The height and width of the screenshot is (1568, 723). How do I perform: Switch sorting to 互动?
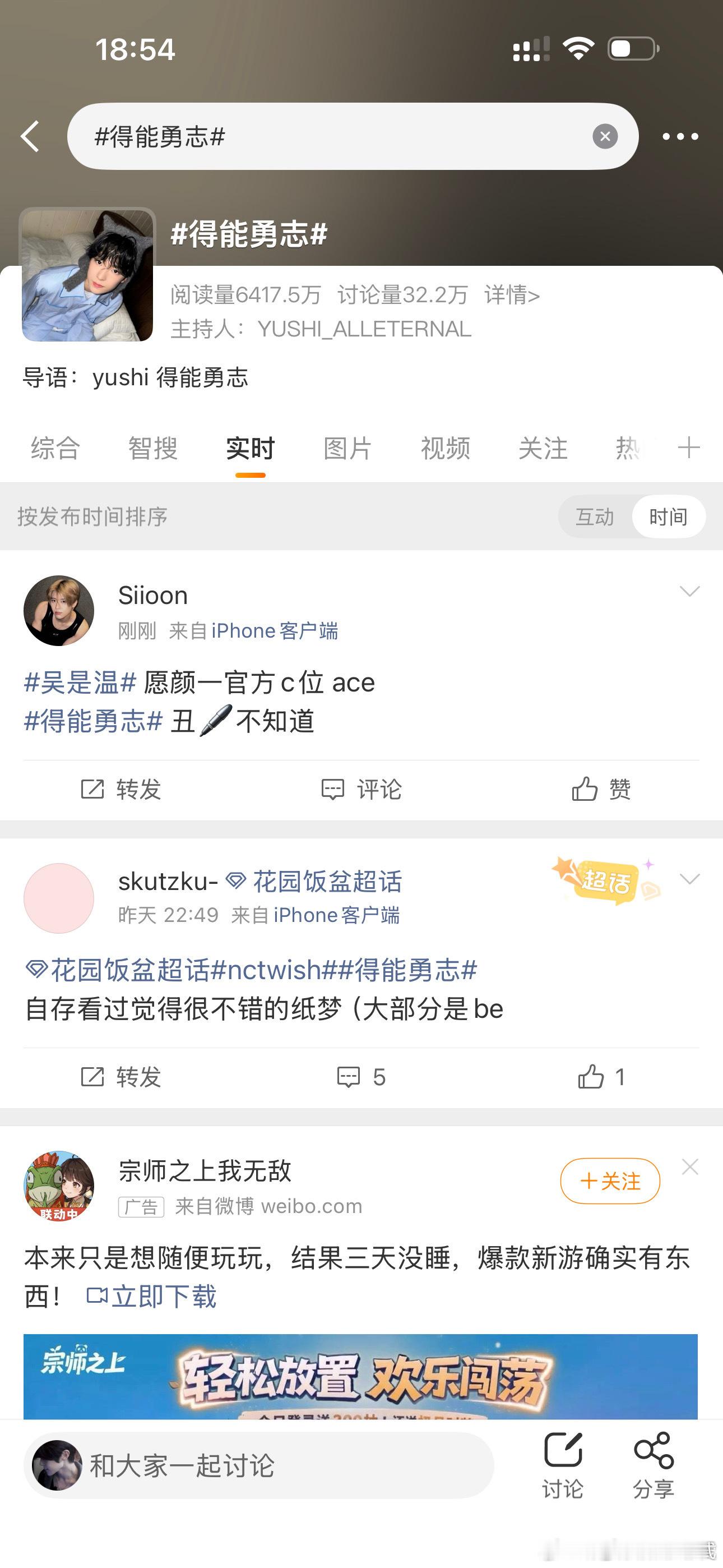point(595,517)
